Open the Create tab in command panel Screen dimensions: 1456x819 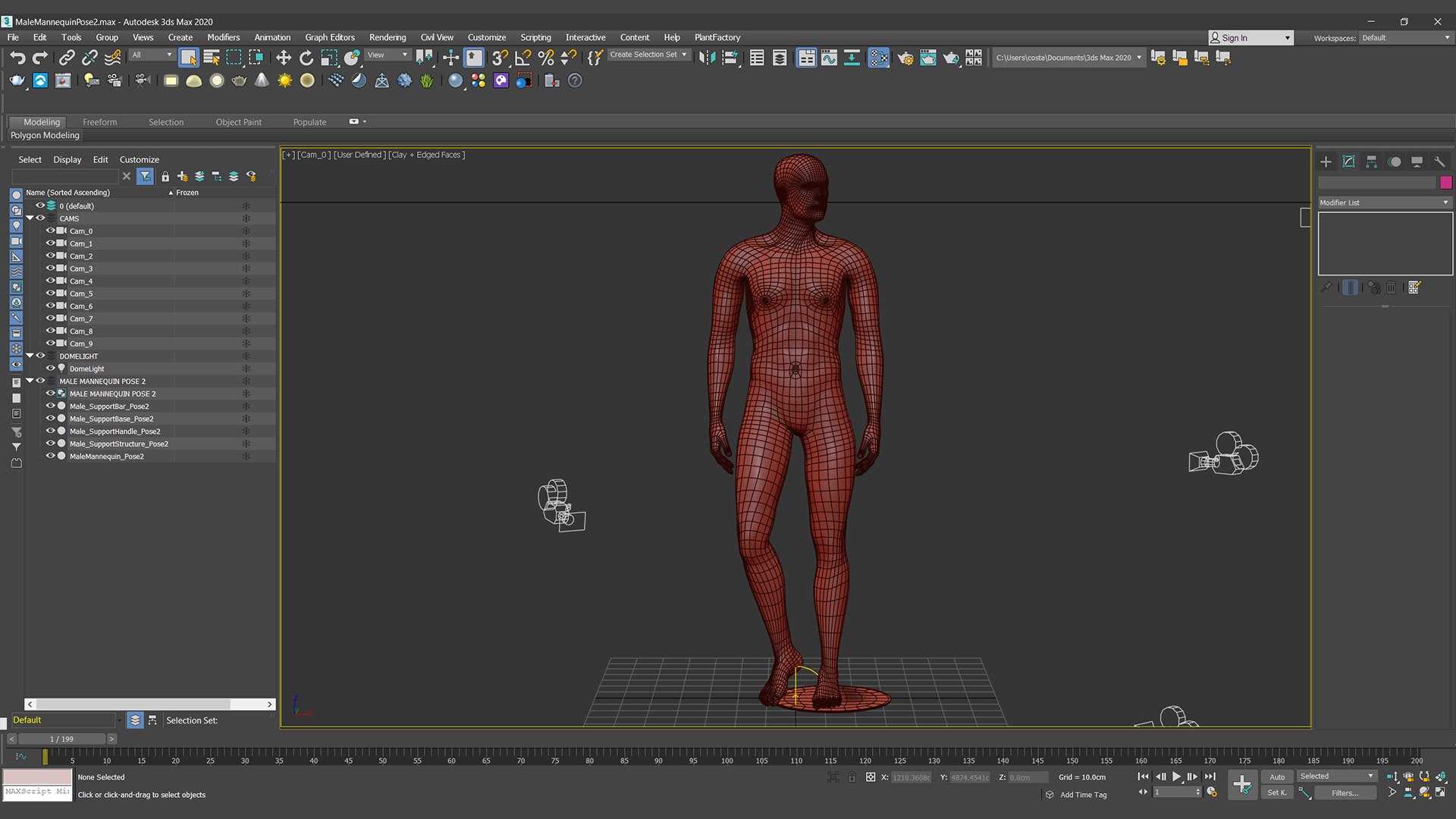pyautogui.click(x=1326, y=162)
